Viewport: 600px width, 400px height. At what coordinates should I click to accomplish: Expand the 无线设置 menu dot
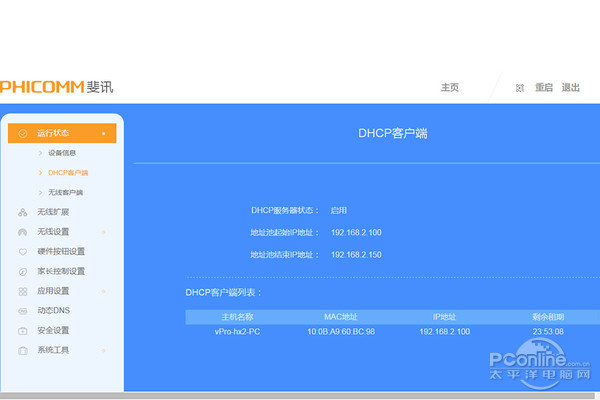tap(103, 232)
